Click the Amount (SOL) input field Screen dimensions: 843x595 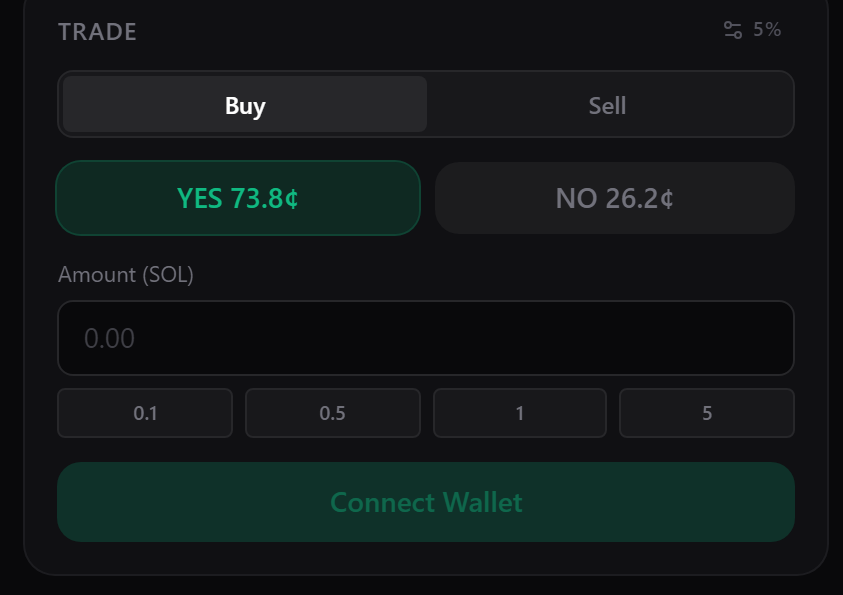tap(425, 338)
